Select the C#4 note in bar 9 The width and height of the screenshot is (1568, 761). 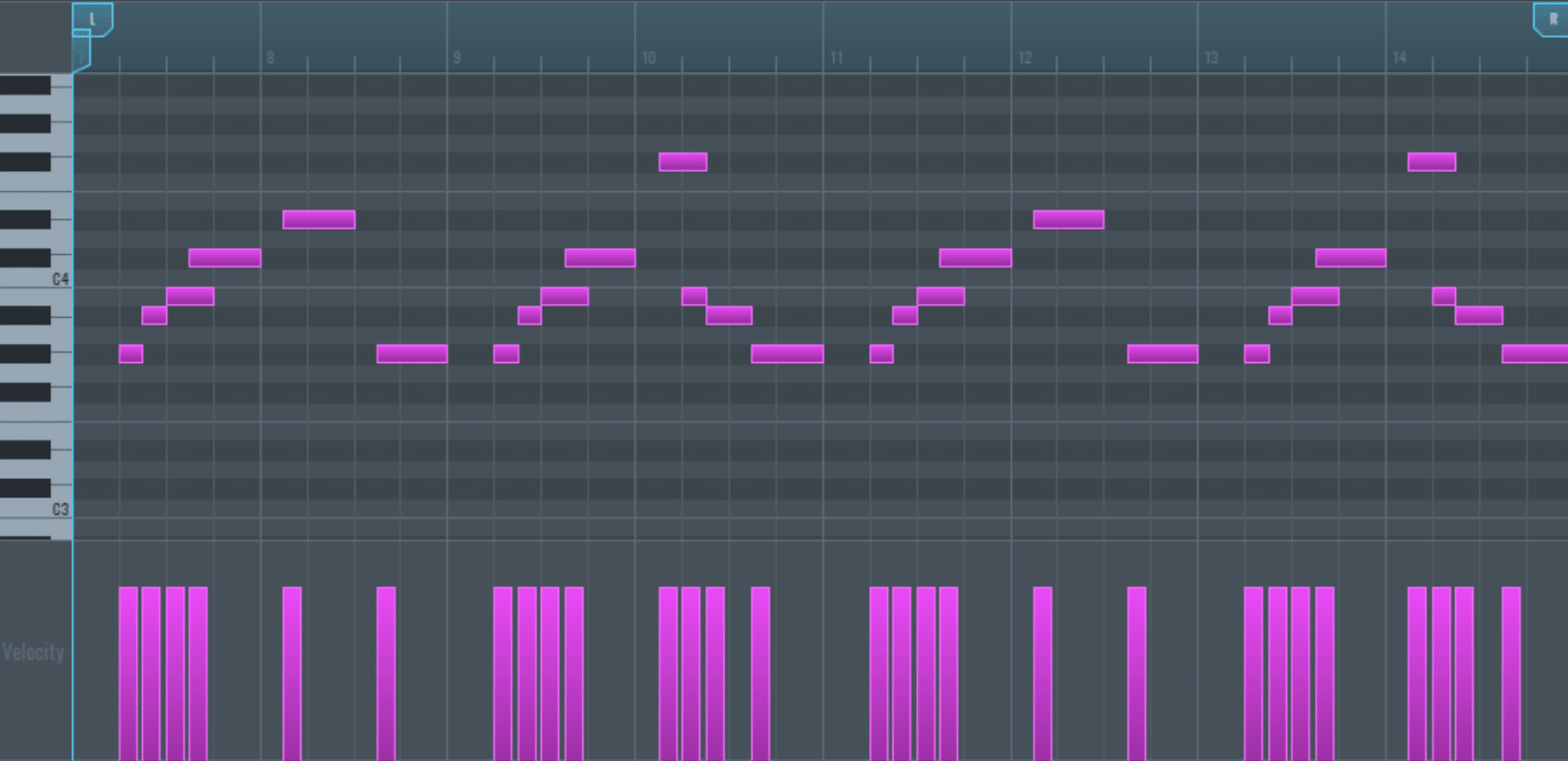click(x=601, y=258)
